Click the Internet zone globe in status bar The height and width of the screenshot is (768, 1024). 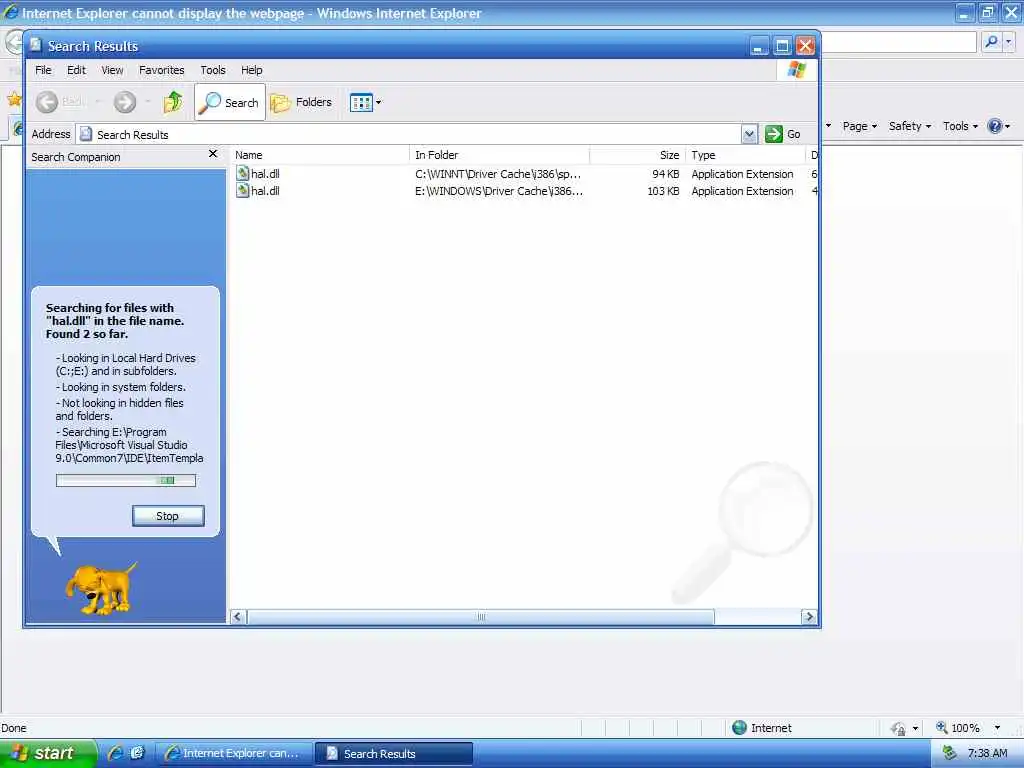pyautogui.click(x=739, y=728)
